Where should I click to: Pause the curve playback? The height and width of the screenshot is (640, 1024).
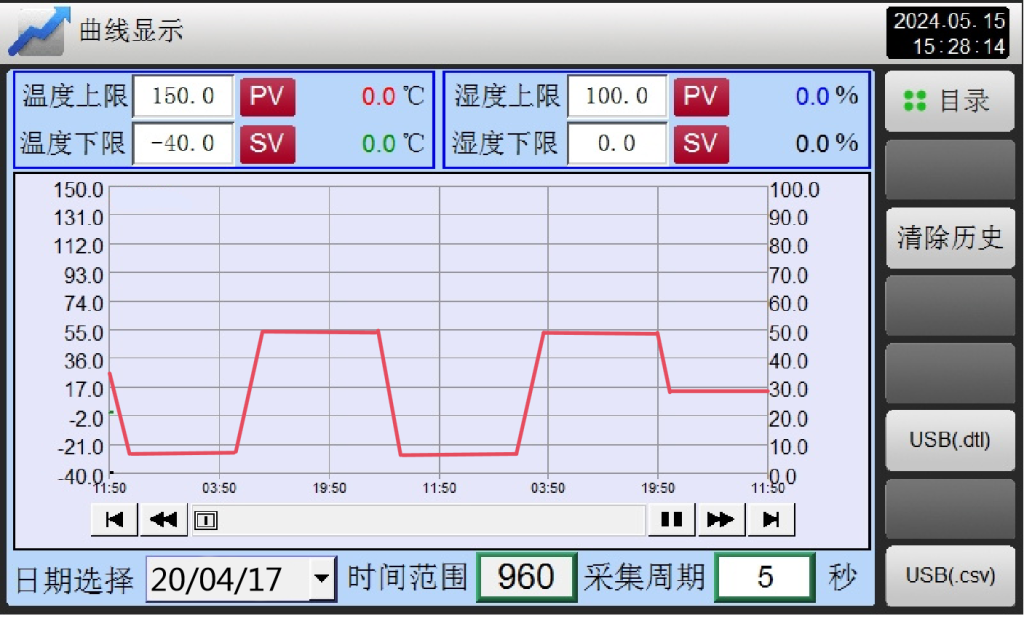click(671, 520)
